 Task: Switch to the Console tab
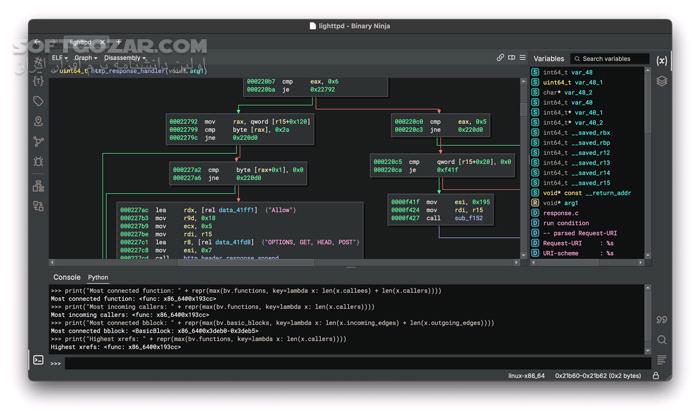[67, 277]
